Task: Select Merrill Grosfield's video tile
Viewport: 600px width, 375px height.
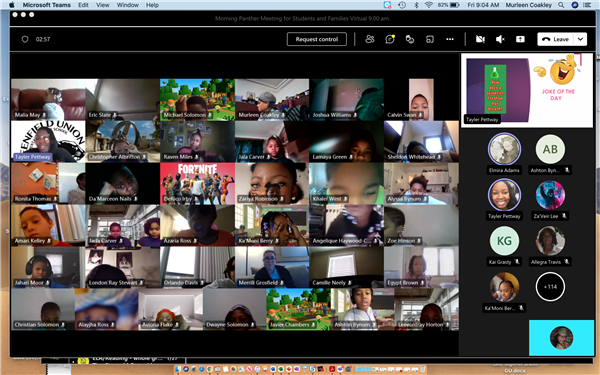Action: (x=272, y=267)
